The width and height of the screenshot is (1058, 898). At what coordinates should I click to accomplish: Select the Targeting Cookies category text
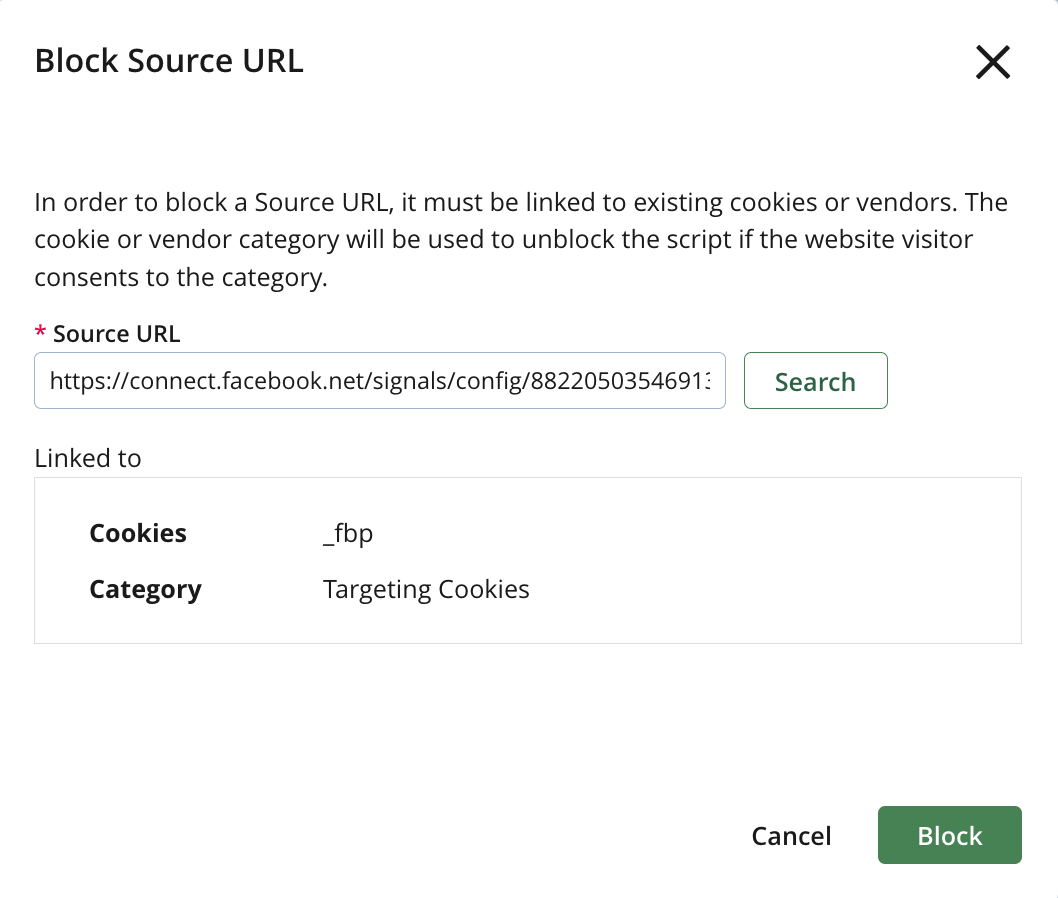(426, 589)
